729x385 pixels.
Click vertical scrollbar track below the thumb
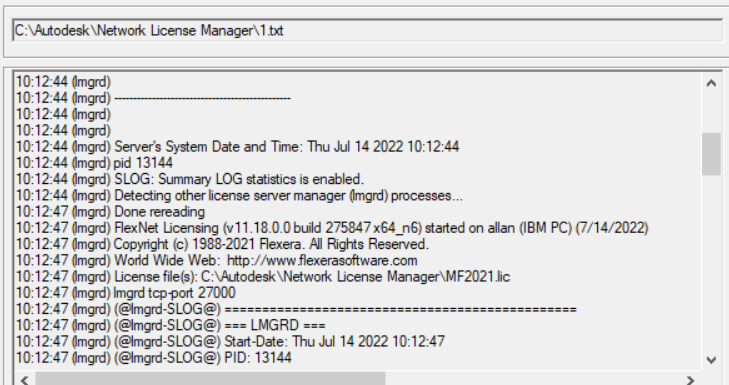coord(711,263)
